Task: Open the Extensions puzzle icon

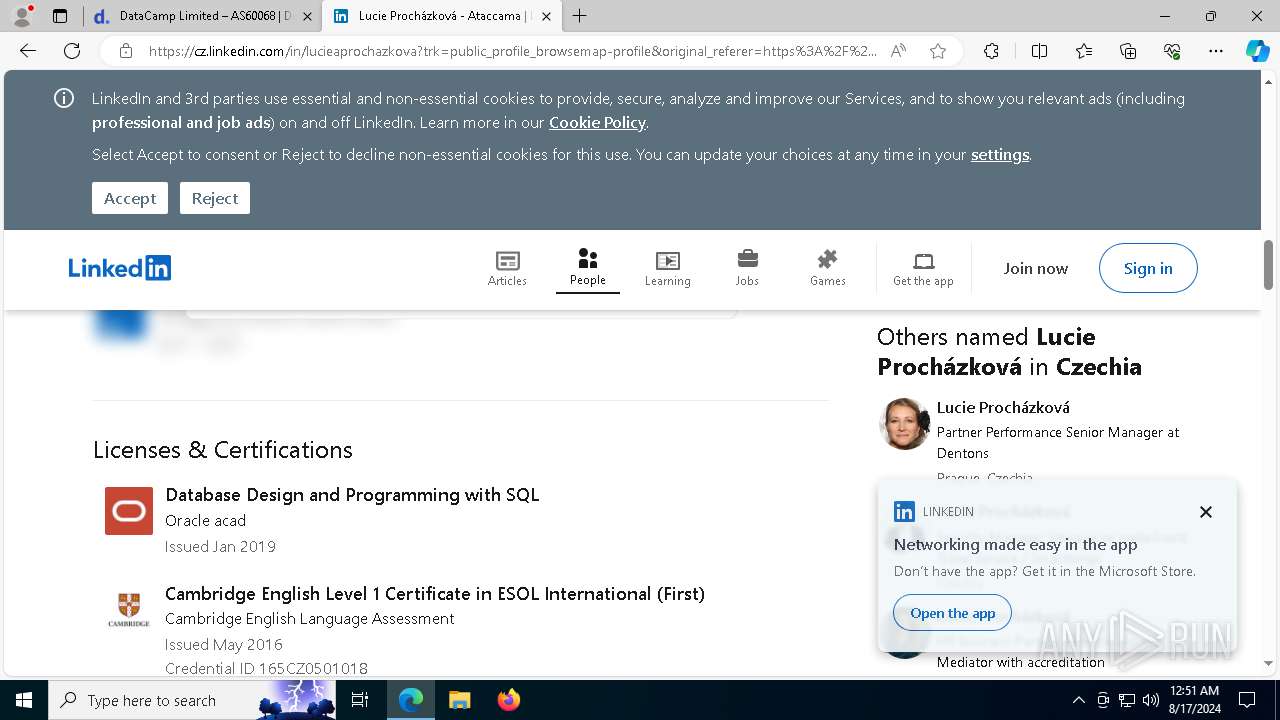Action: [x=991, y=51]
